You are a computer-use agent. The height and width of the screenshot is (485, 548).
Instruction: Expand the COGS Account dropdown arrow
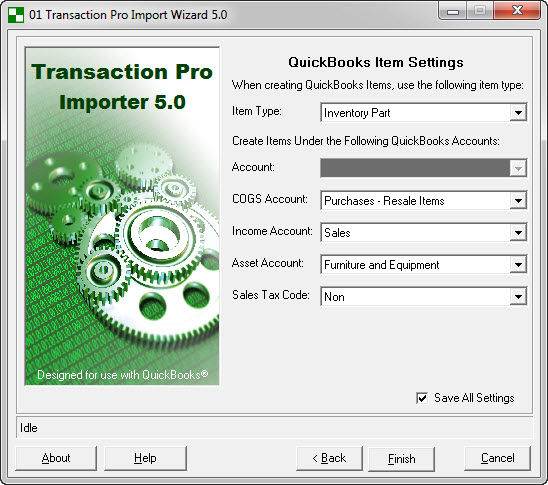pos(518,201)
